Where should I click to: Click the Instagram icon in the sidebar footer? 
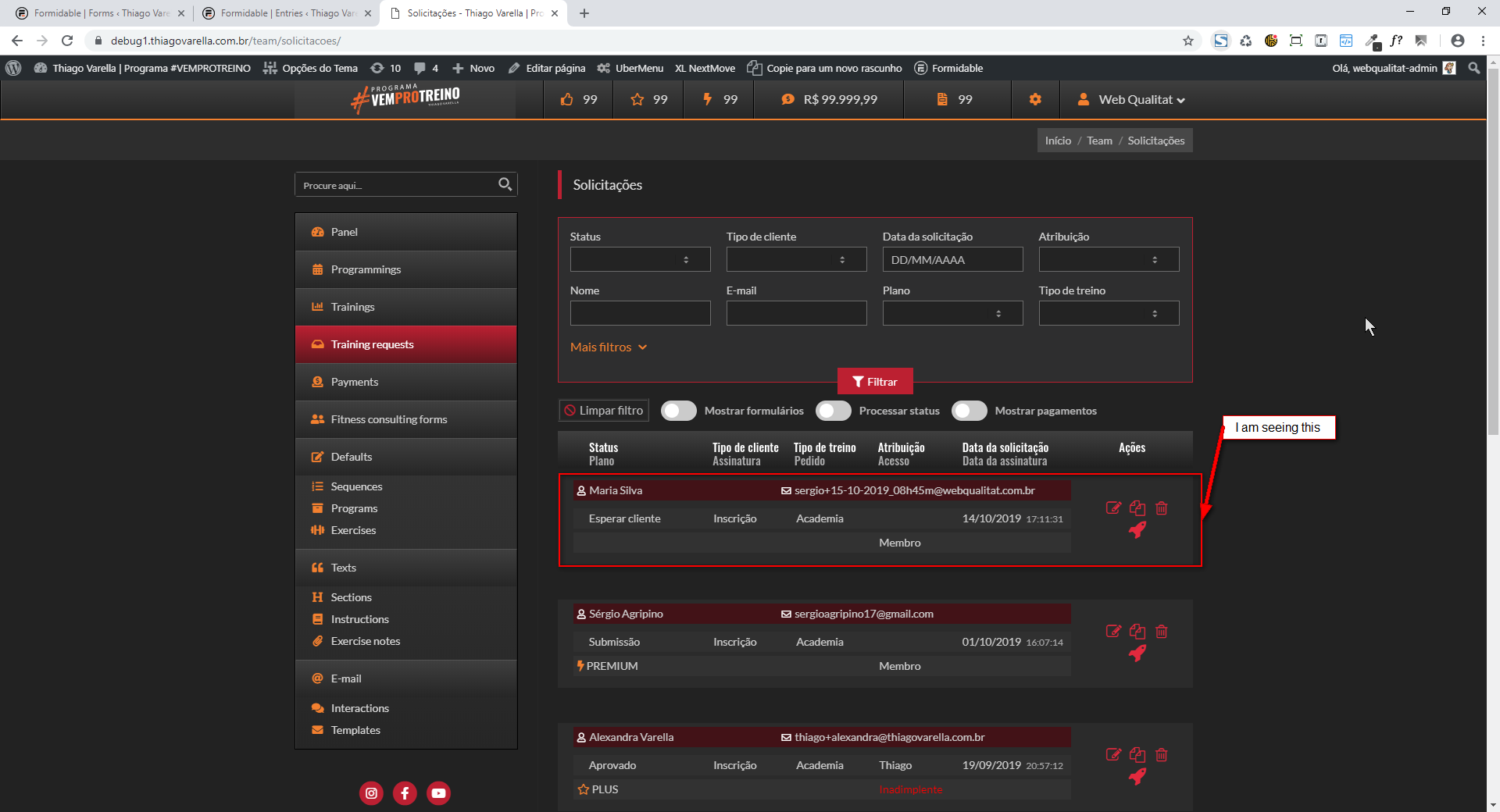click(371, 793)
